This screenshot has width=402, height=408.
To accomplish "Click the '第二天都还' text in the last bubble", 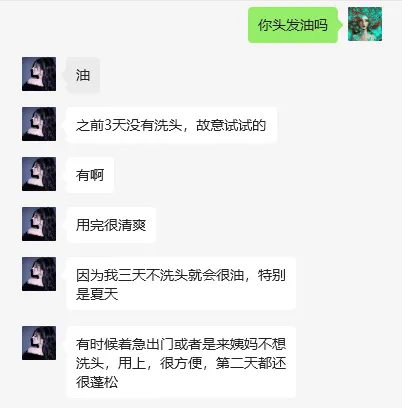I will [x=251, y=363].
